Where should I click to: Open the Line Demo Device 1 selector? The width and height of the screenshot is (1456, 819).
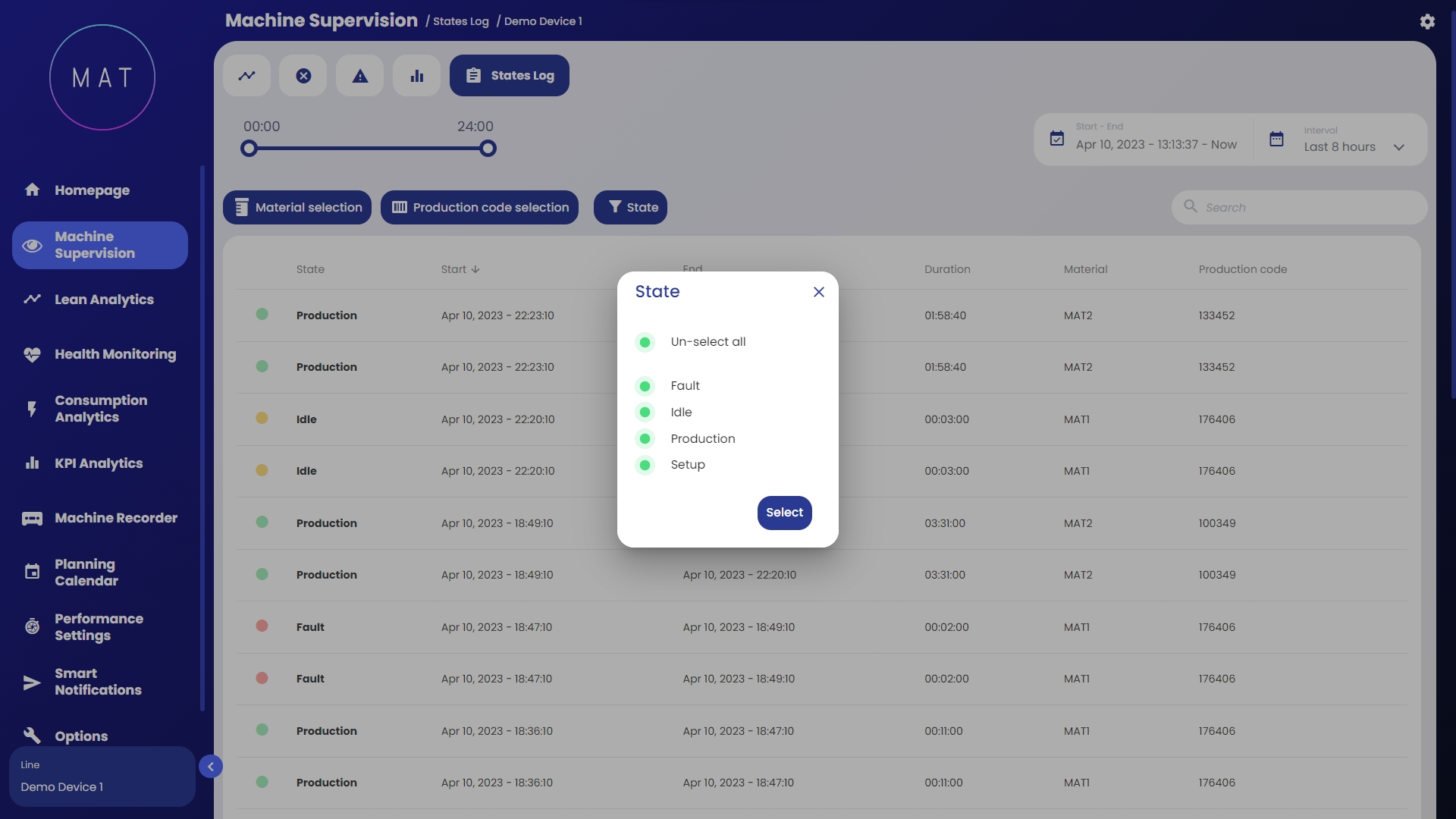pyautogui.click(x=102, y=777)
